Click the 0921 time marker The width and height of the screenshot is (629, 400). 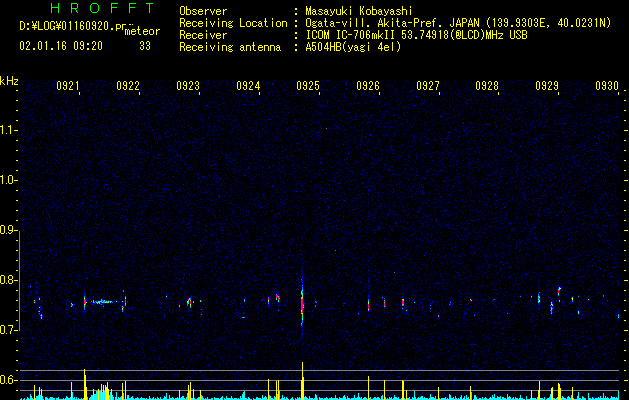[x=67, y=85]
